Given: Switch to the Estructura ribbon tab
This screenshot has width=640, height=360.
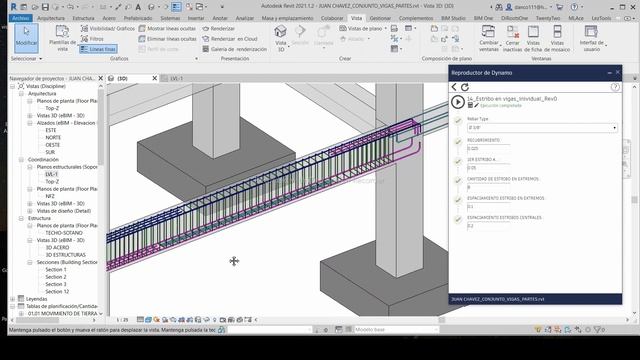Looking at the screenshot, I should pyautogui.click(x=83, y=18).
